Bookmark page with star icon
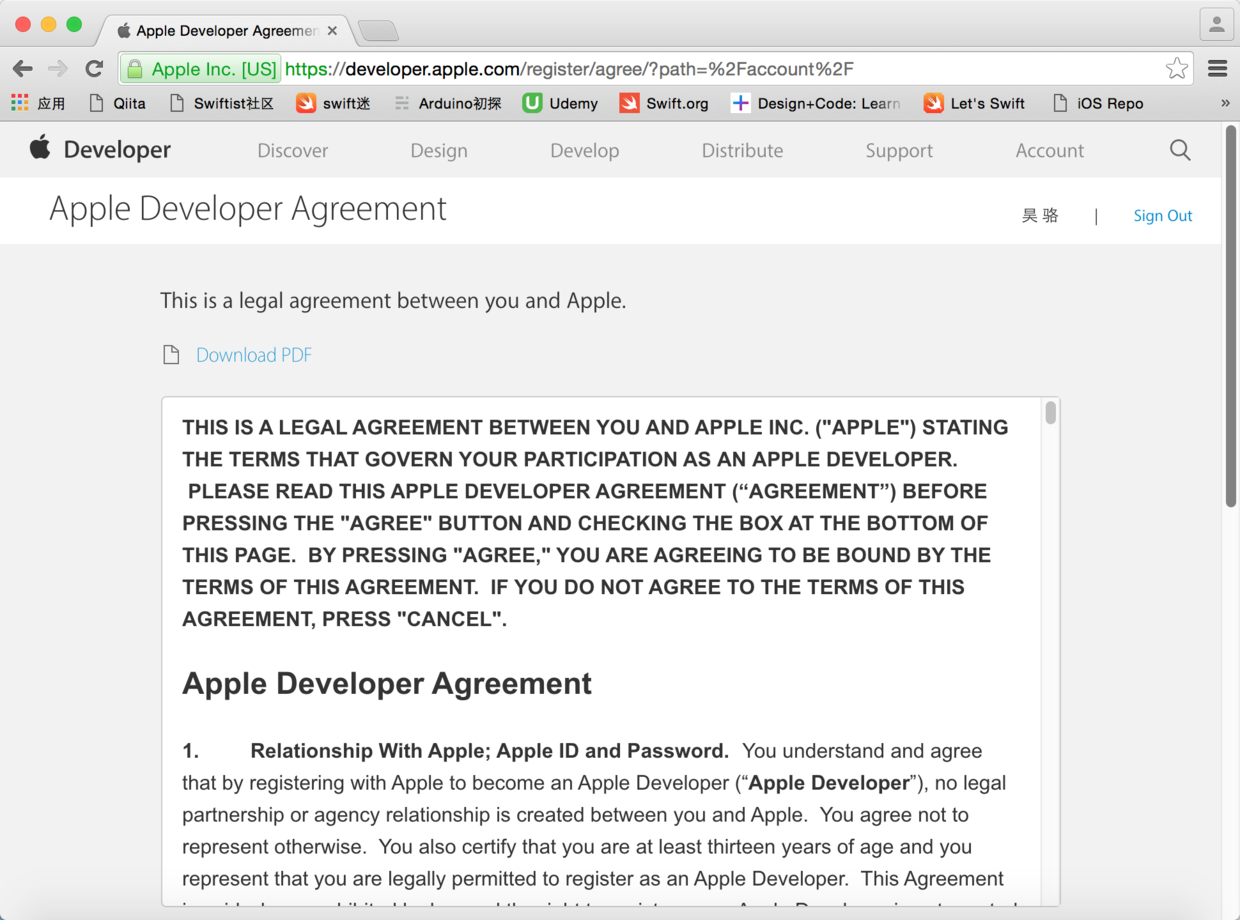Screen dimensions: 1240x920 [1176, 69]
